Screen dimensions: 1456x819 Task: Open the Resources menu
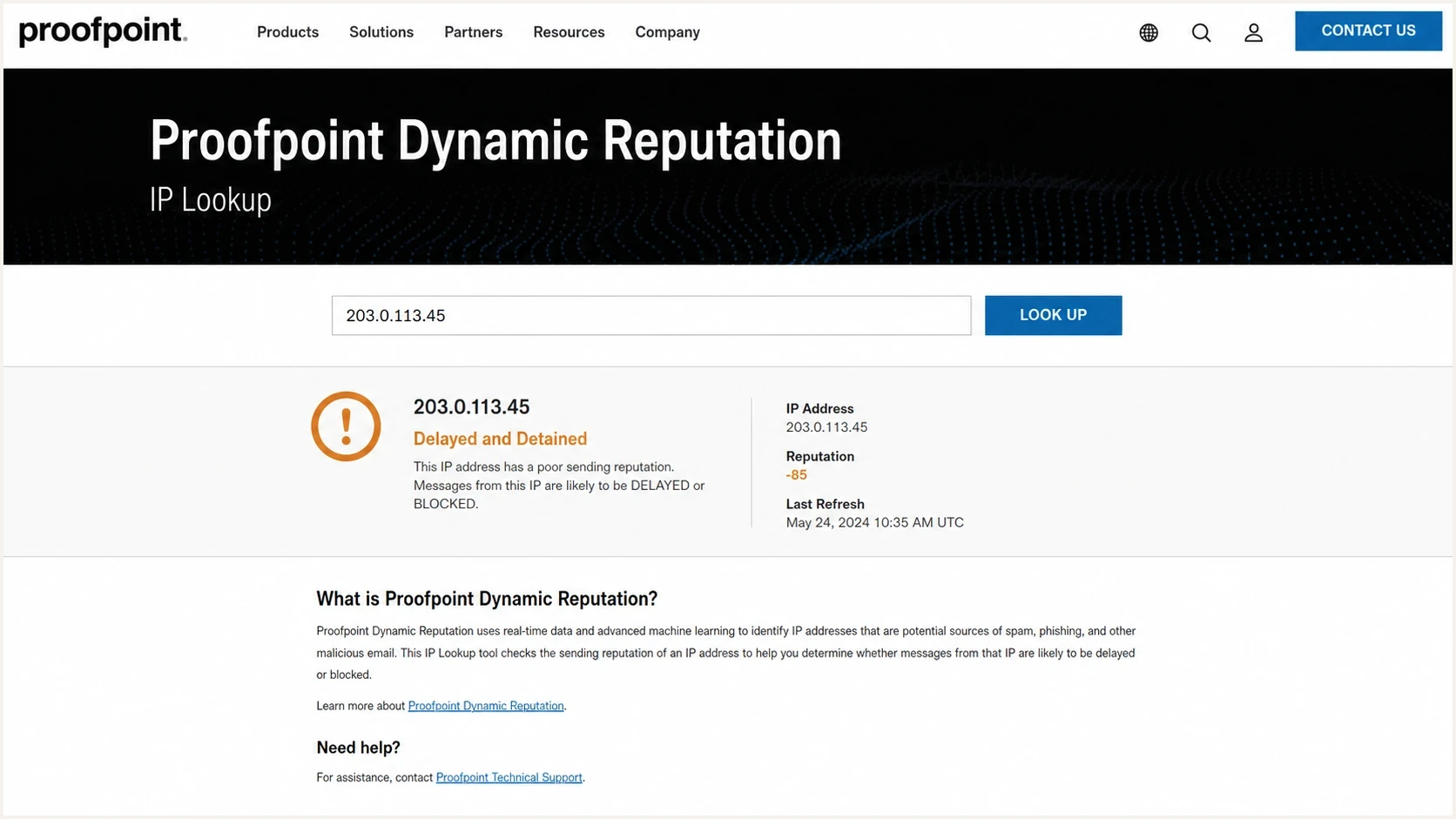click(x=569, y=32)
